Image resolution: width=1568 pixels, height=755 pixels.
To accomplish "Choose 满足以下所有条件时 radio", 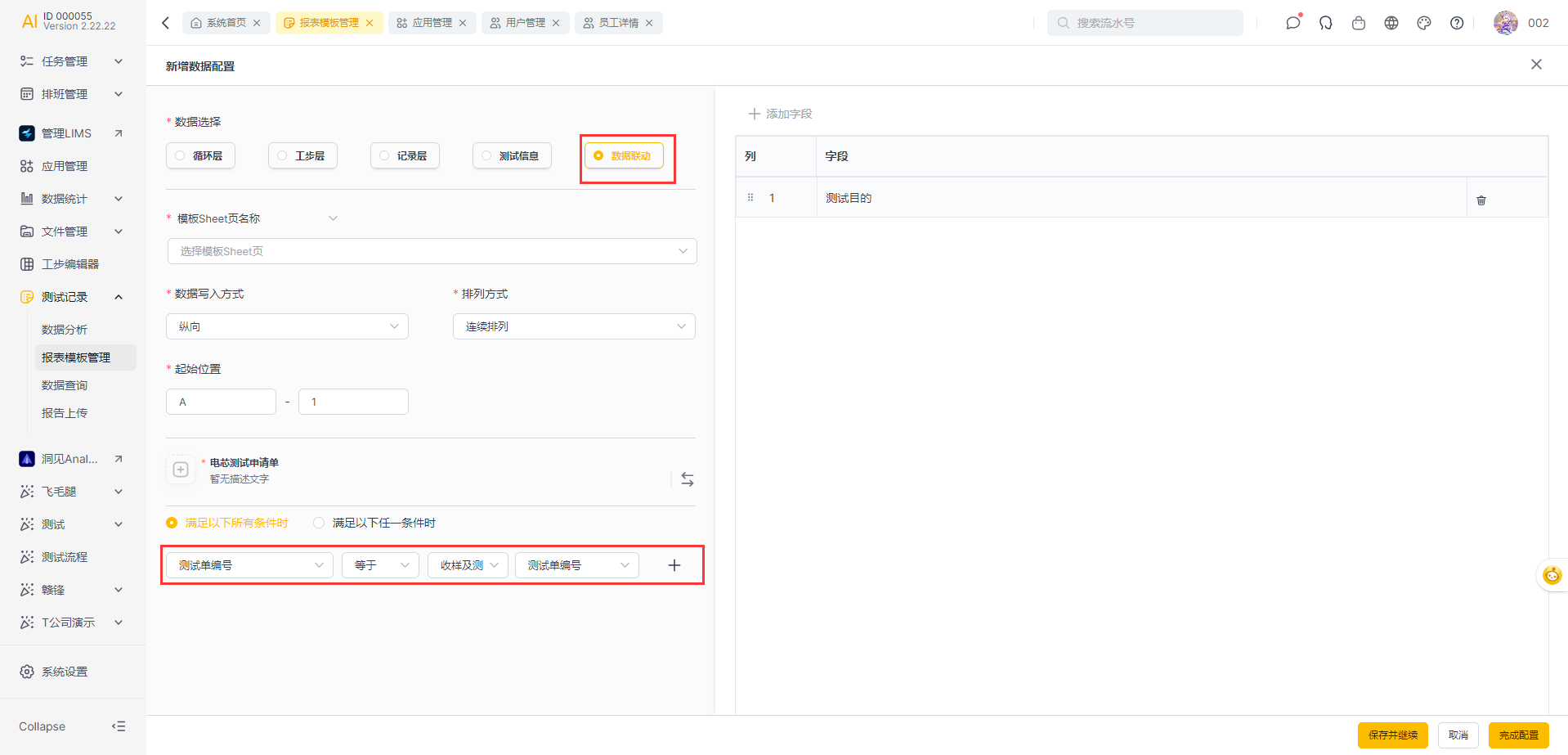I will click(x=227, y=523).
